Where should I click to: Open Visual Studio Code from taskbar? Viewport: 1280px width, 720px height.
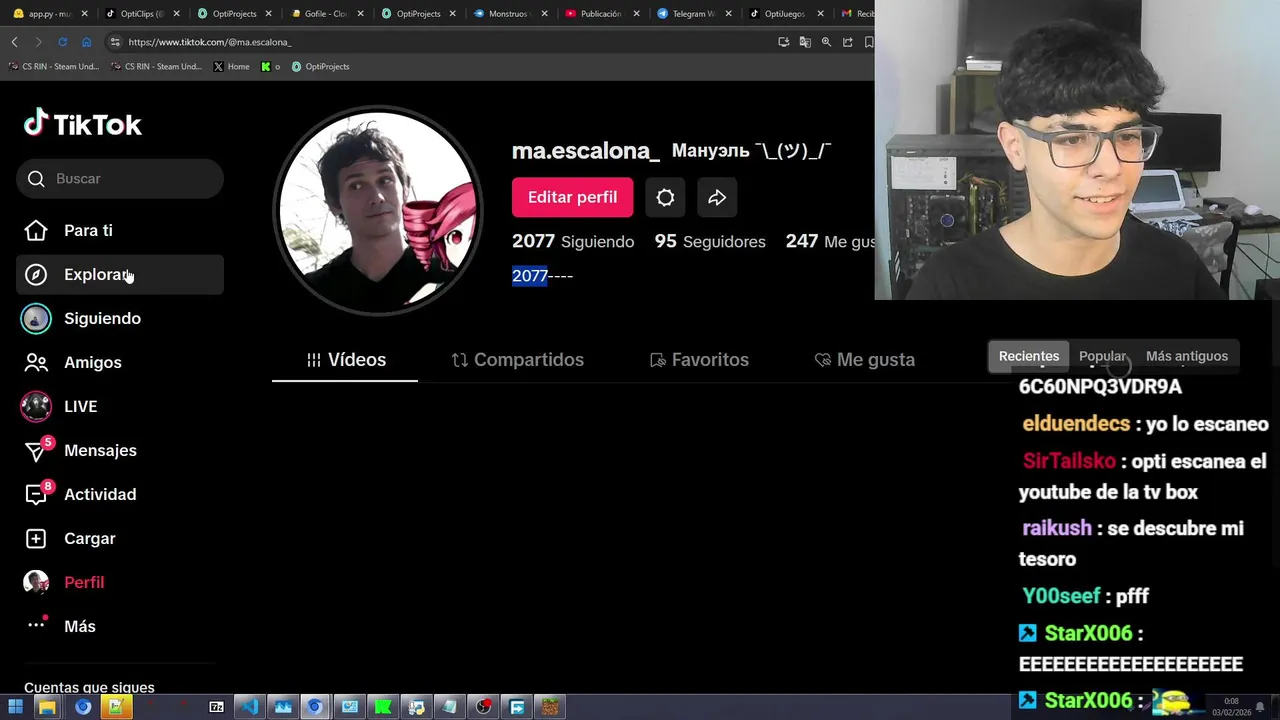(x=249, y=707)
